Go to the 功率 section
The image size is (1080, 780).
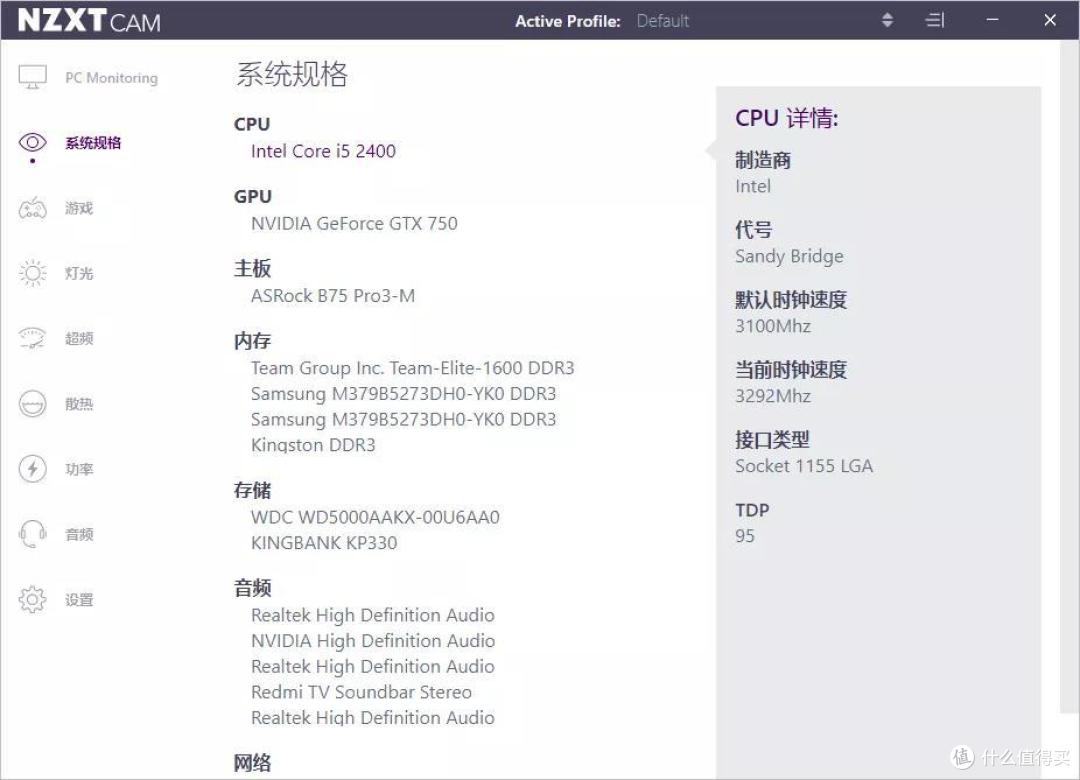79,469
